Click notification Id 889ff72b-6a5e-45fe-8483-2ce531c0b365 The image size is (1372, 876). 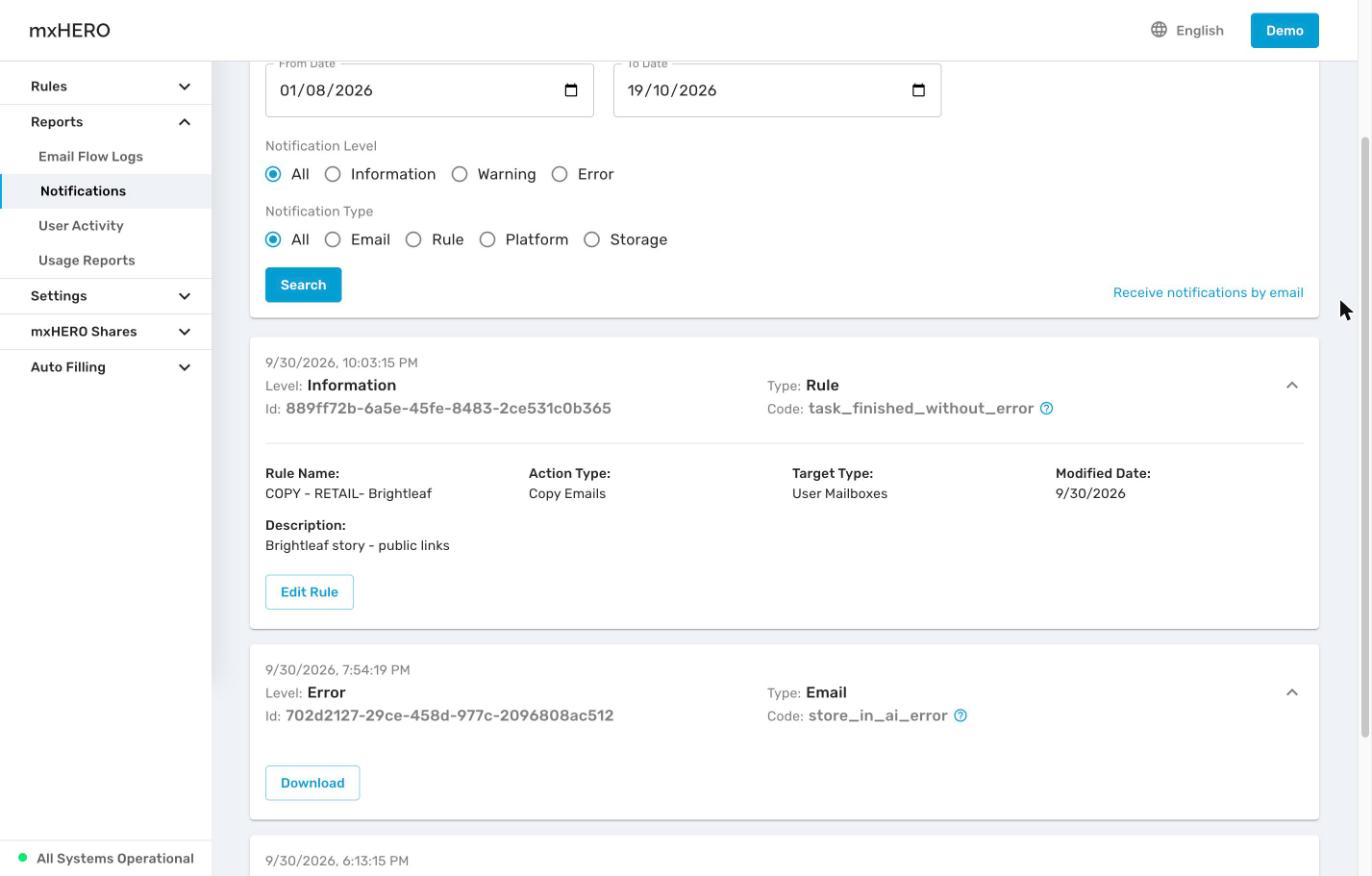448,408
